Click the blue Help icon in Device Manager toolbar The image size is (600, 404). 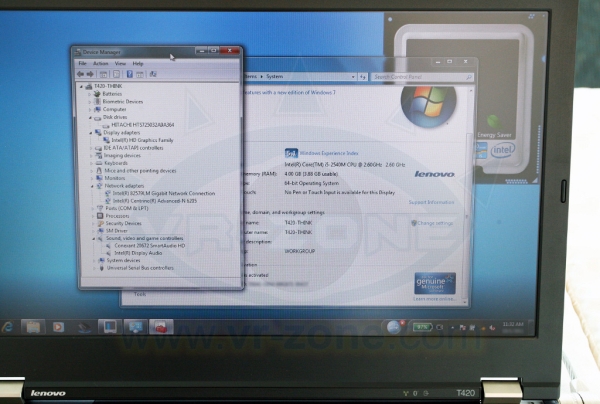(x=130, y=74)
